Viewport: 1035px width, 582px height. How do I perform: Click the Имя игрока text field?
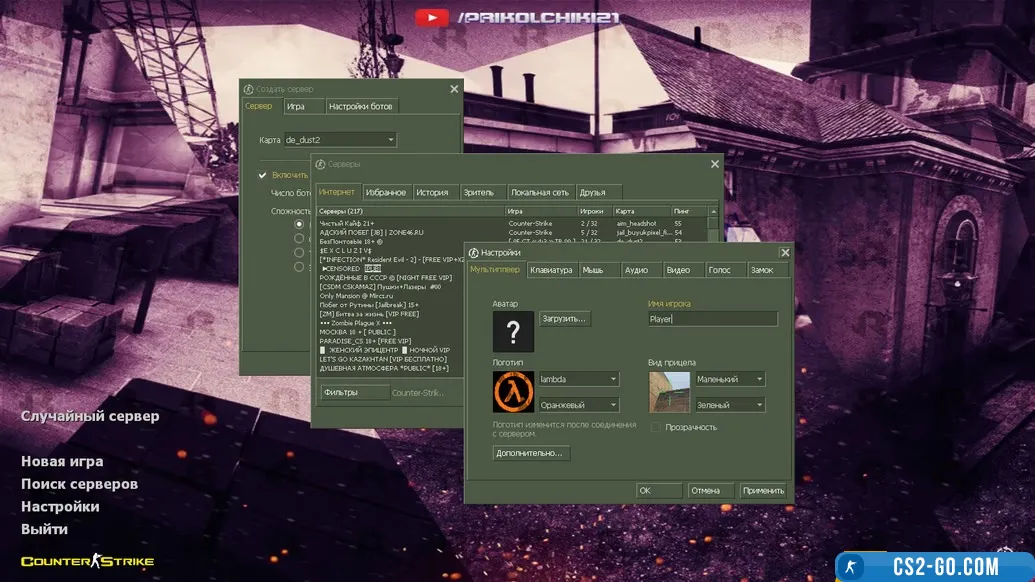pos(712,319)
